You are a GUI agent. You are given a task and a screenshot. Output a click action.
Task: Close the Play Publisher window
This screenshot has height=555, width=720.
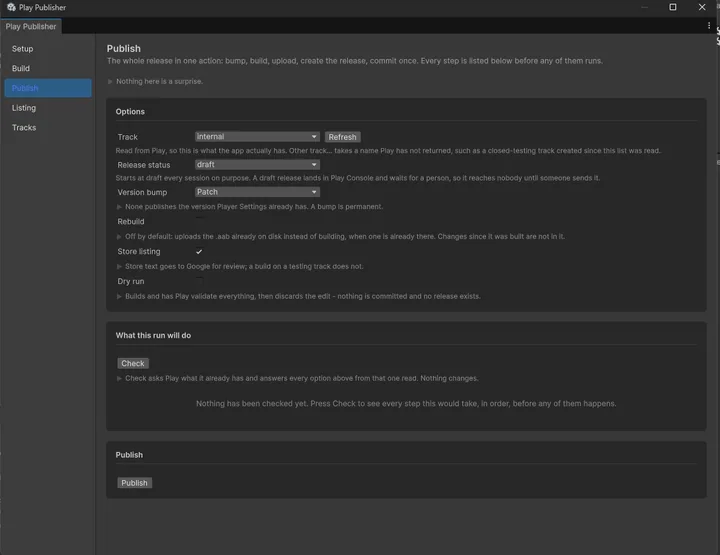tap(702, 7)
